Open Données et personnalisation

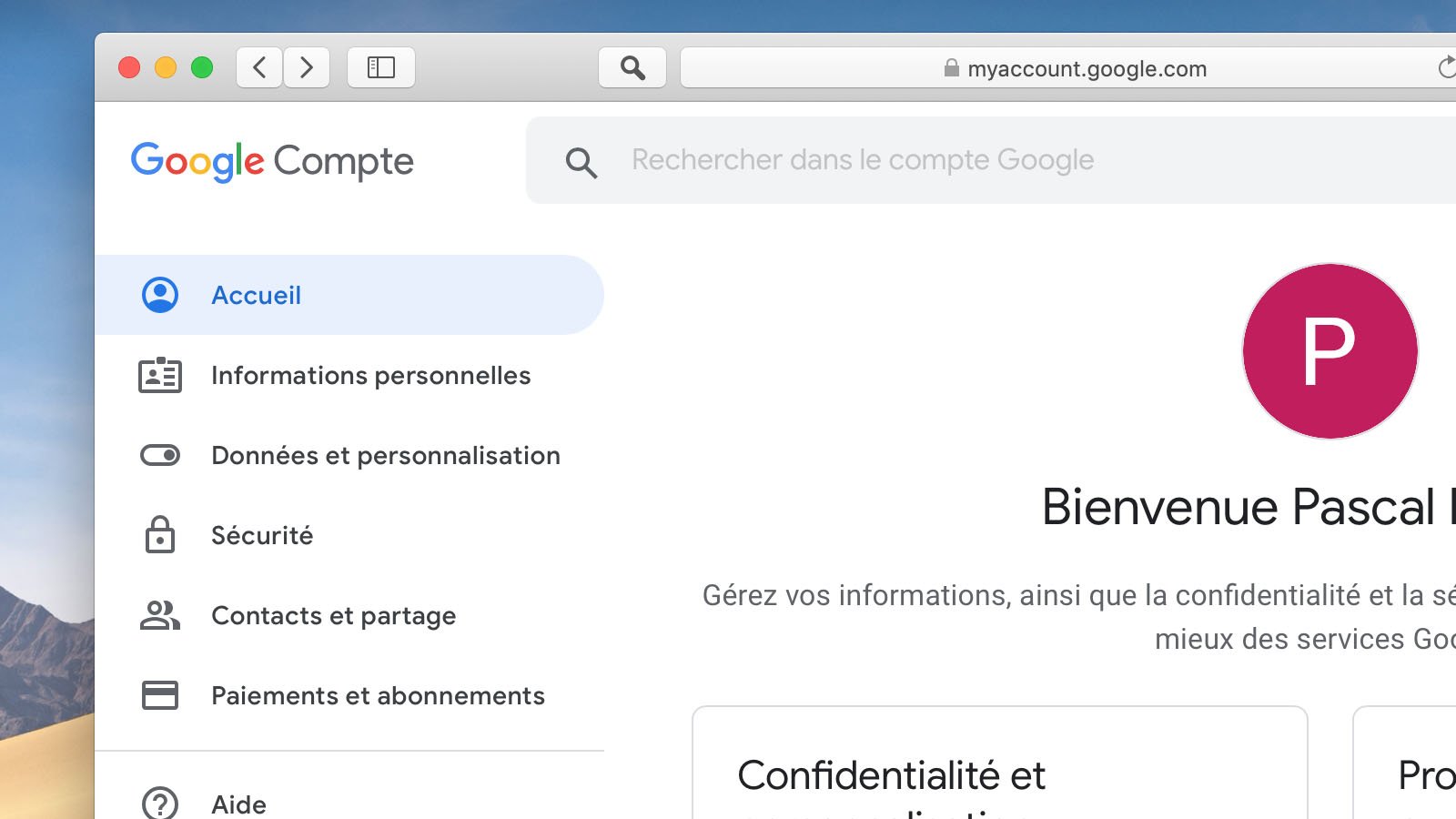(349, 455)
